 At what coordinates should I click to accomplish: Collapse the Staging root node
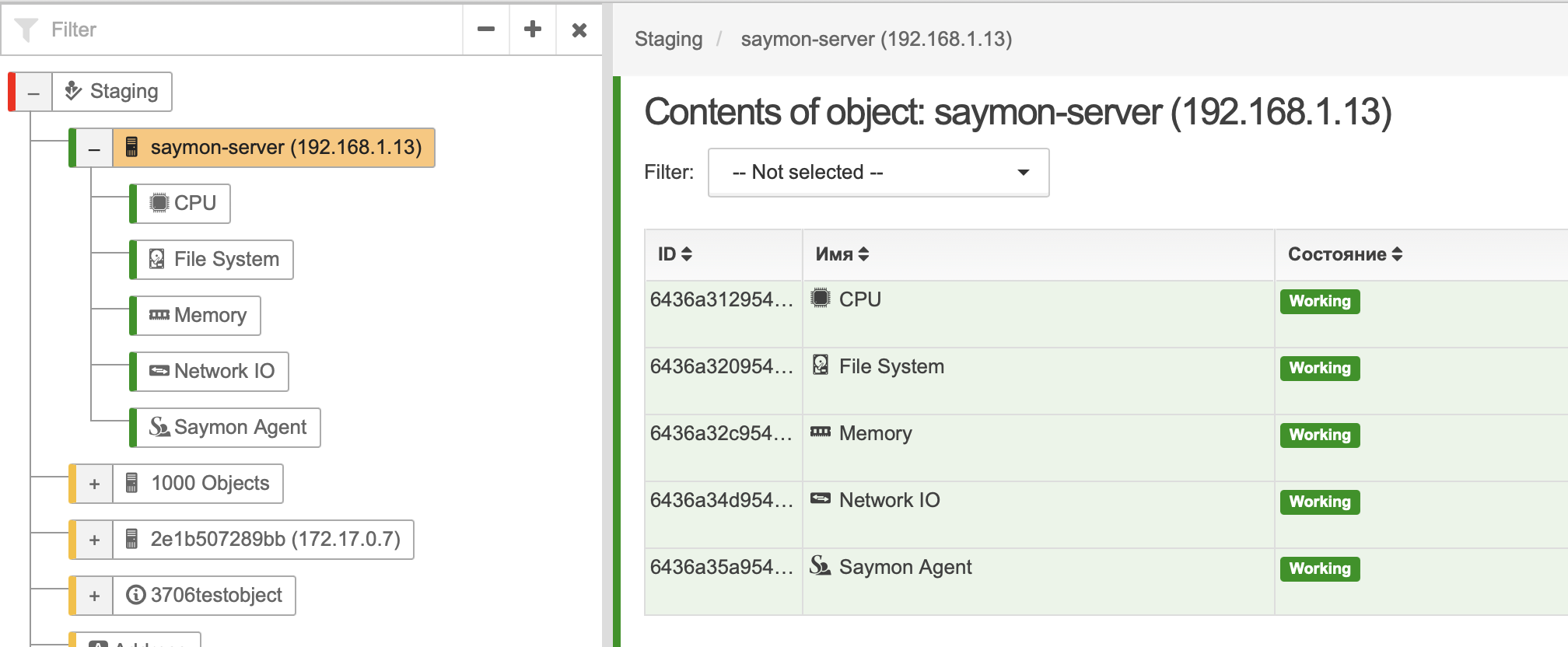[33, 92]
